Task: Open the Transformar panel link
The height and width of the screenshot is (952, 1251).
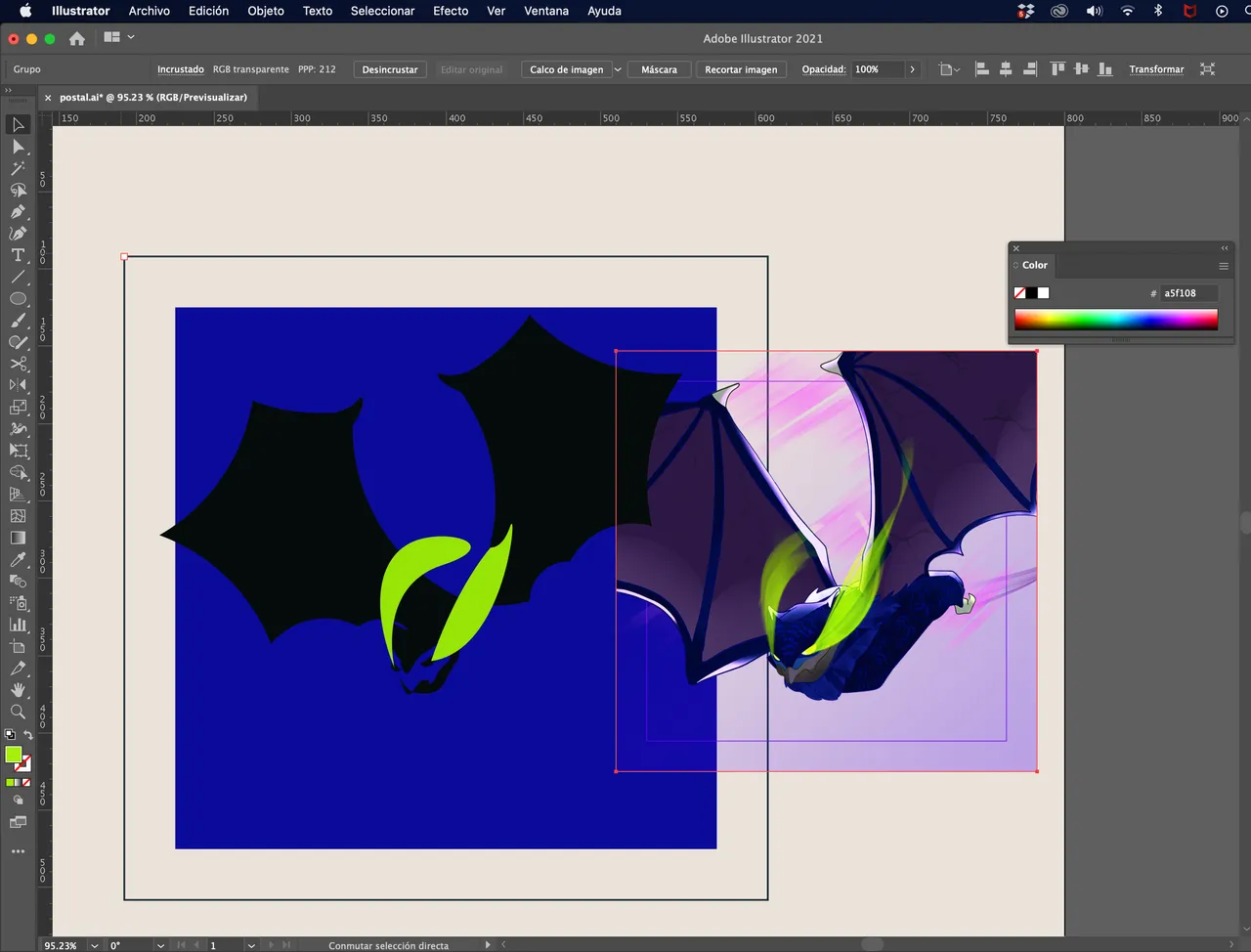Action: pyautogui.click(x=1156, y=69)
